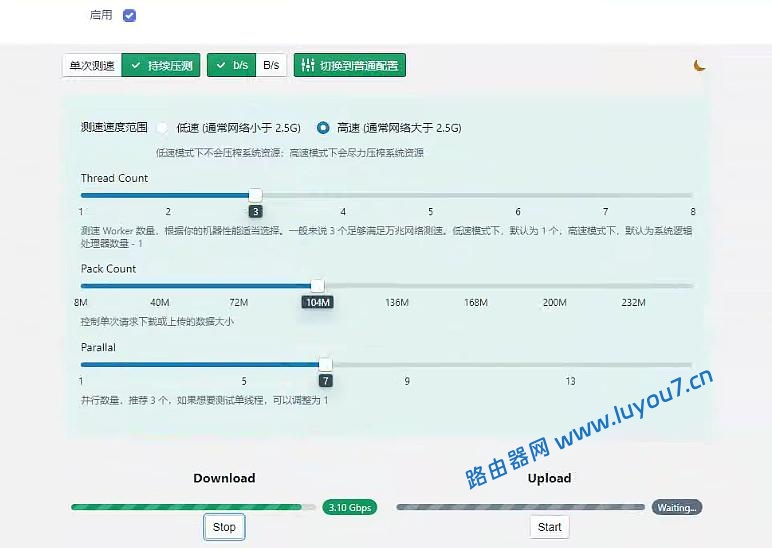Click the Parallal label

[x=98, y=348]
